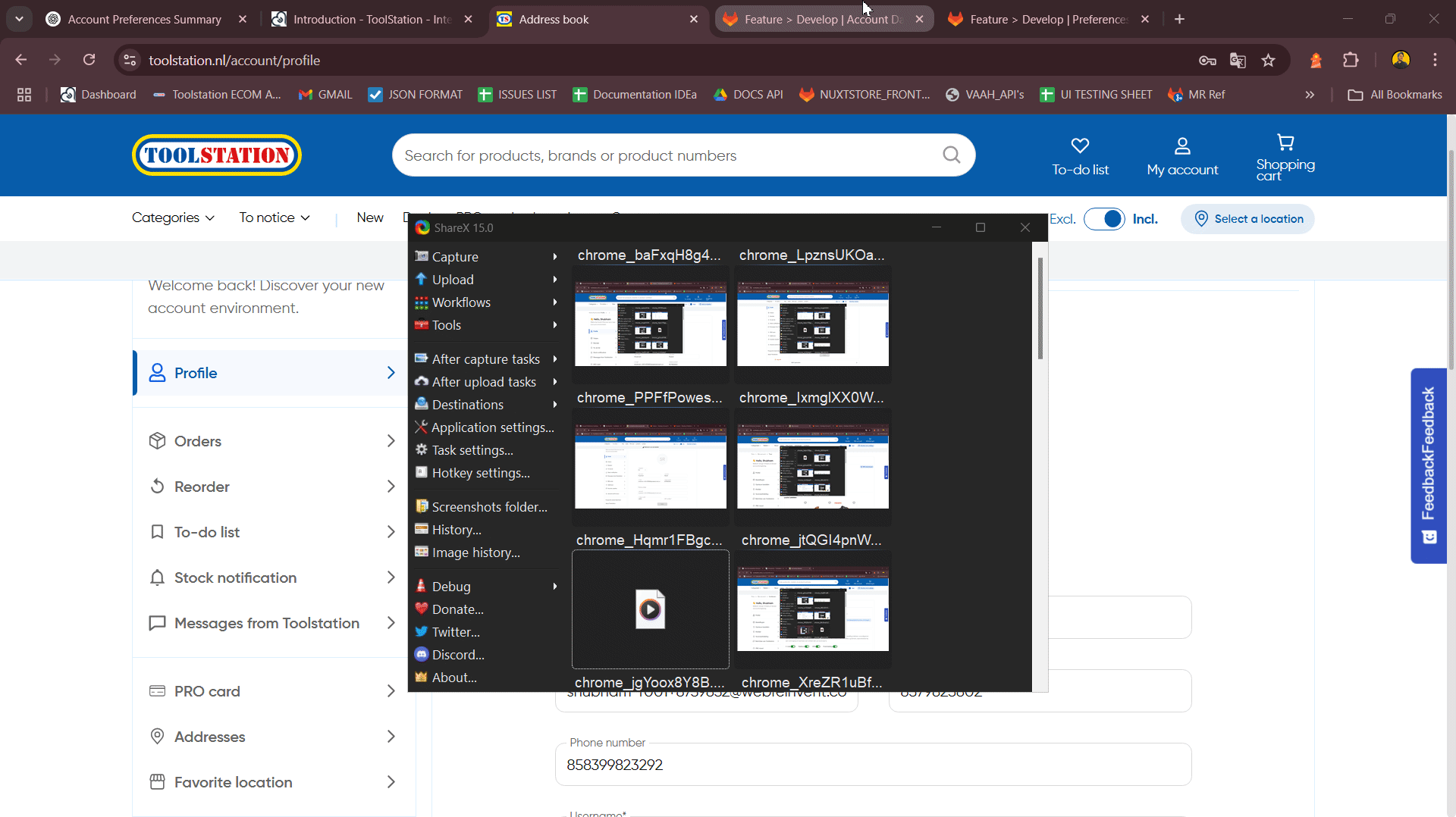Open Chrome extensions puzzle icon
The width and height of the screenshot is (1456, 817).
pyautogui.click(x=1351, y=61)
